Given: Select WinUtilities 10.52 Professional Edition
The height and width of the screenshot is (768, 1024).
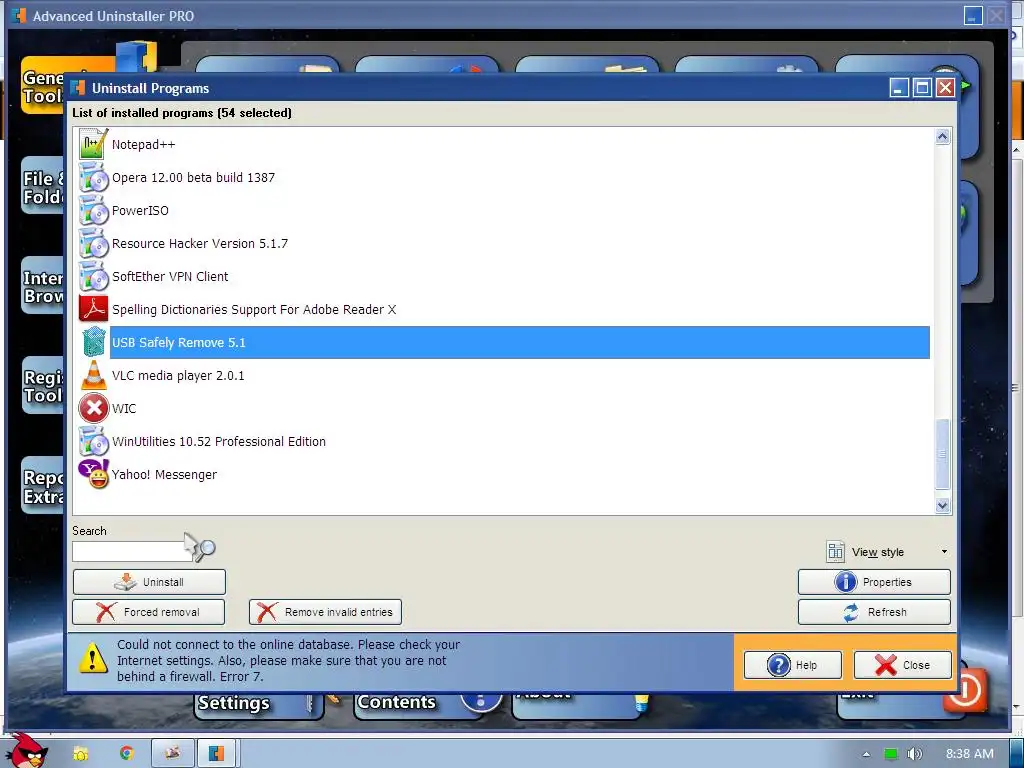Looking at the screenshot, I should click(x=219, y=441).
